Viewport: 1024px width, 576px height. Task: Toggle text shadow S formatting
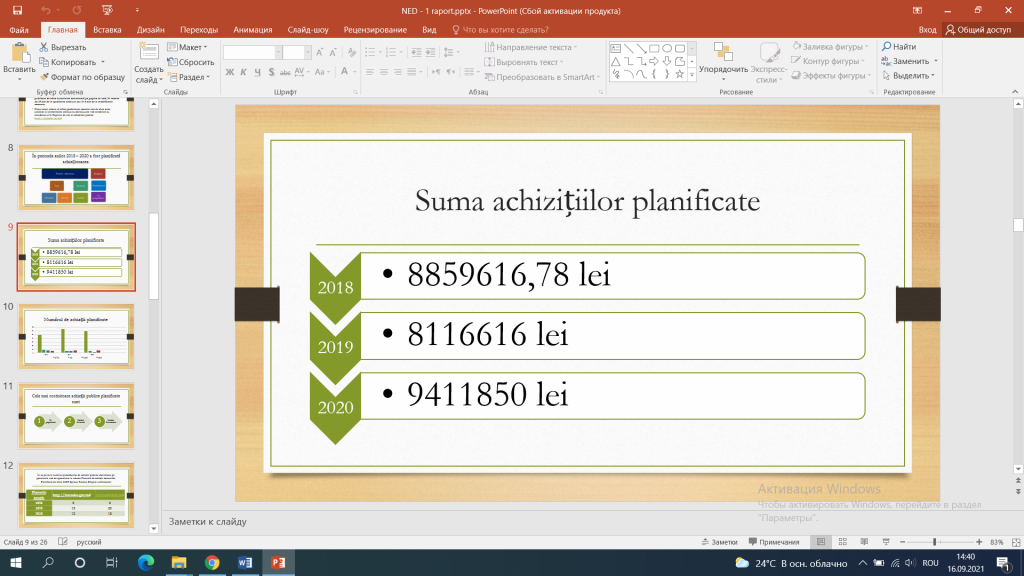pos(271,72)
